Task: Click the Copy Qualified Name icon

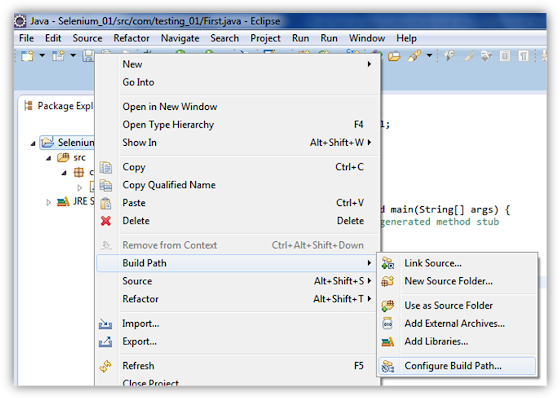Action: point(106,185)
